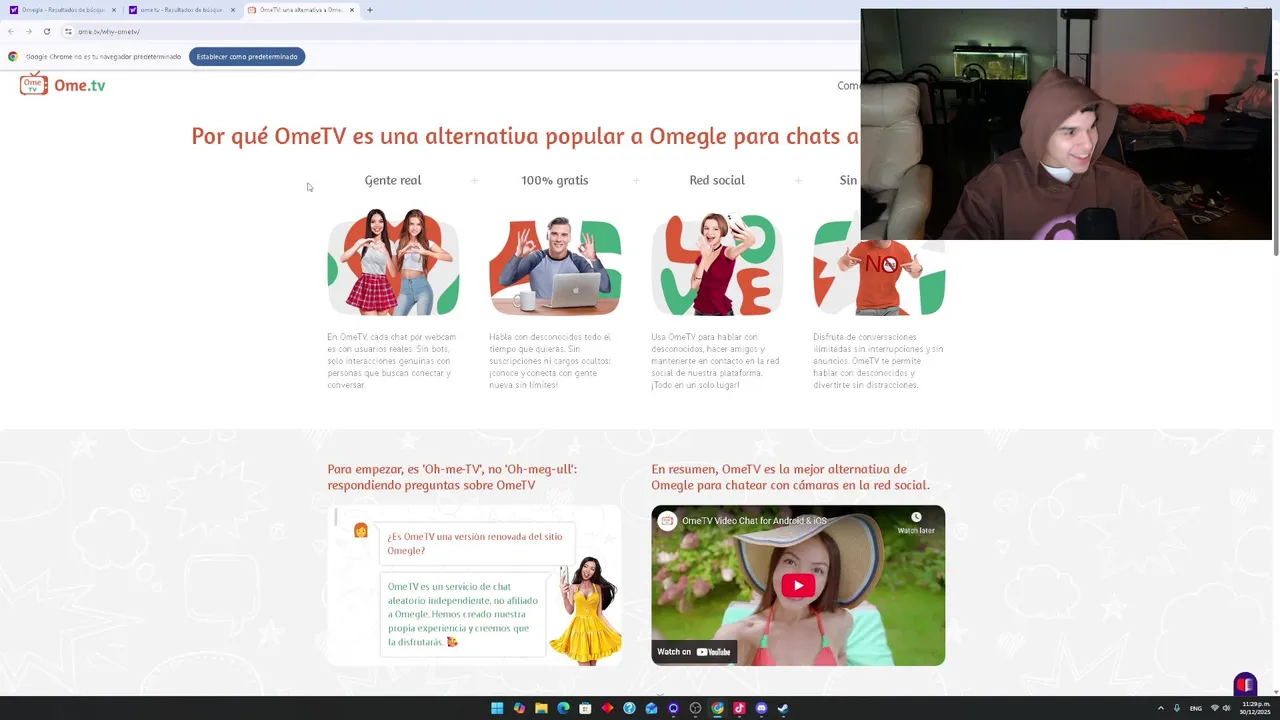Viewport: 1280px width, 720px height.
Task: Launch Microsoft Edge from the taskbar
Action: (x=563, y=708)
